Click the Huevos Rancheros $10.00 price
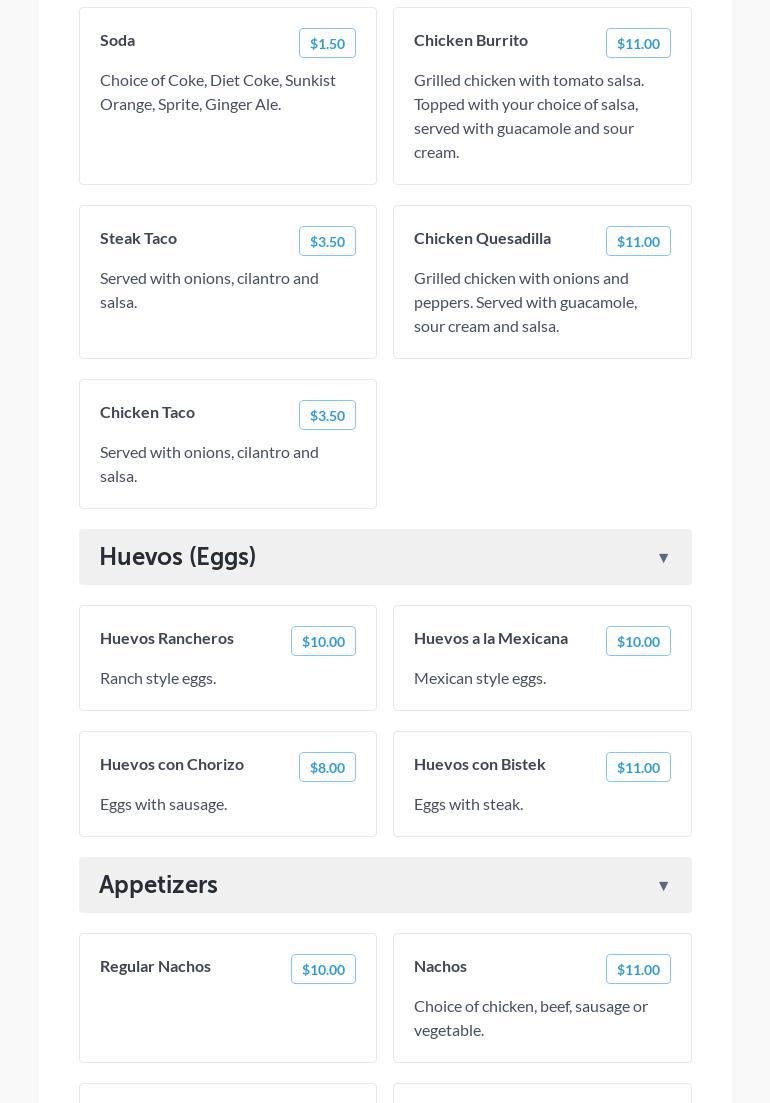770x1103 pixels. [x=323, y=641]
